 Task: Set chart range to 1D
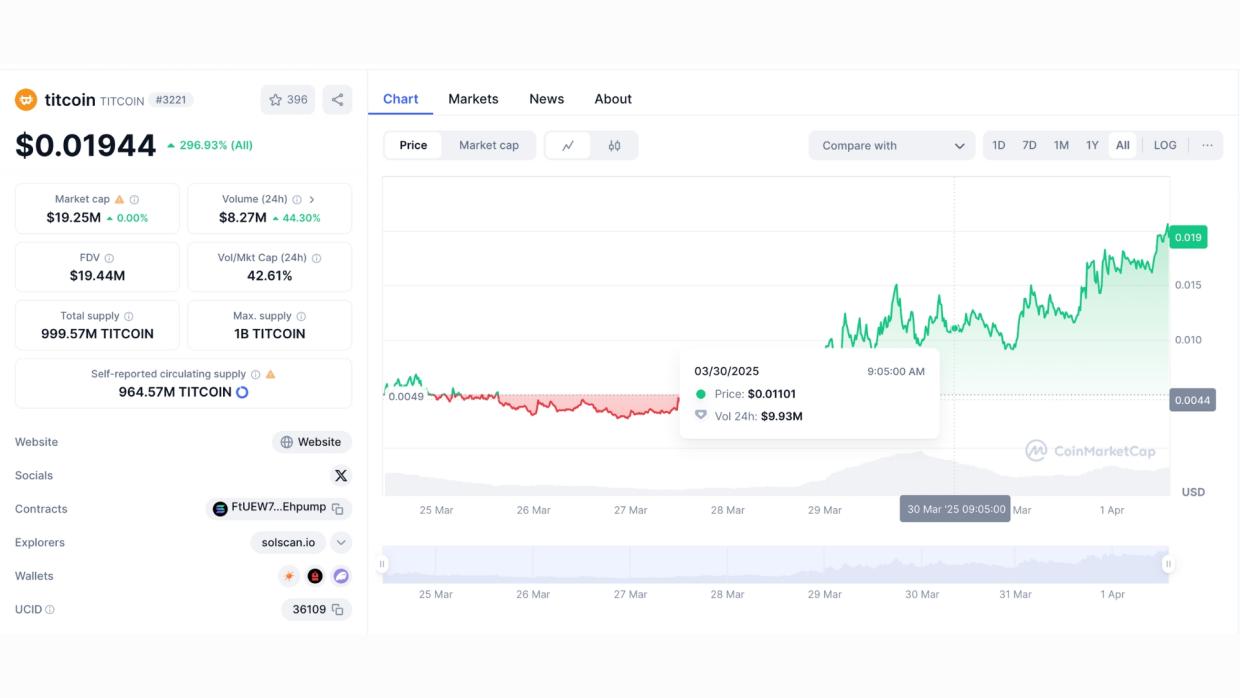(999, 146)
